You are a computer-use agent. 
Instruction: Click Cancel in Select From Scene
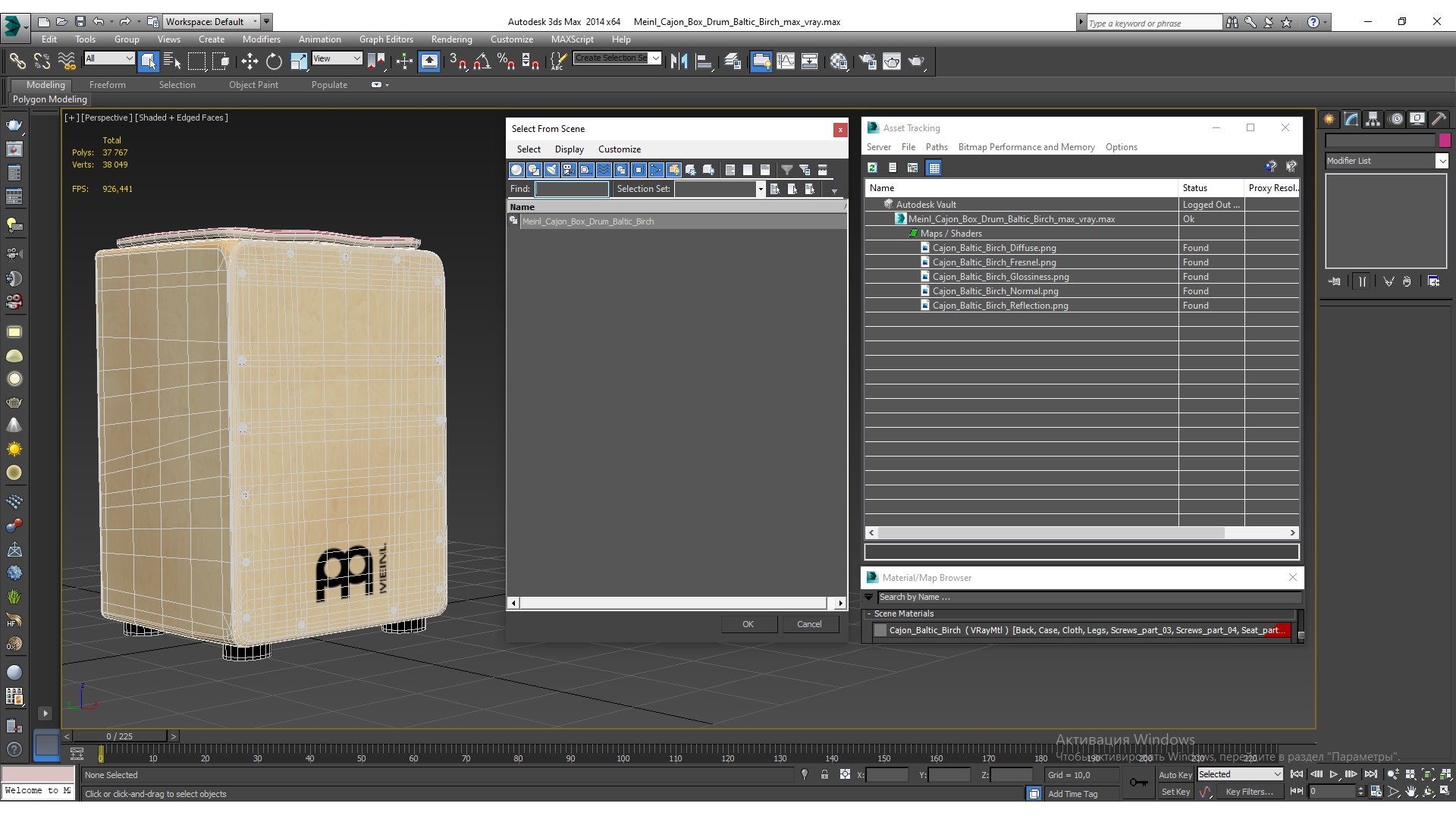point(809,624)
